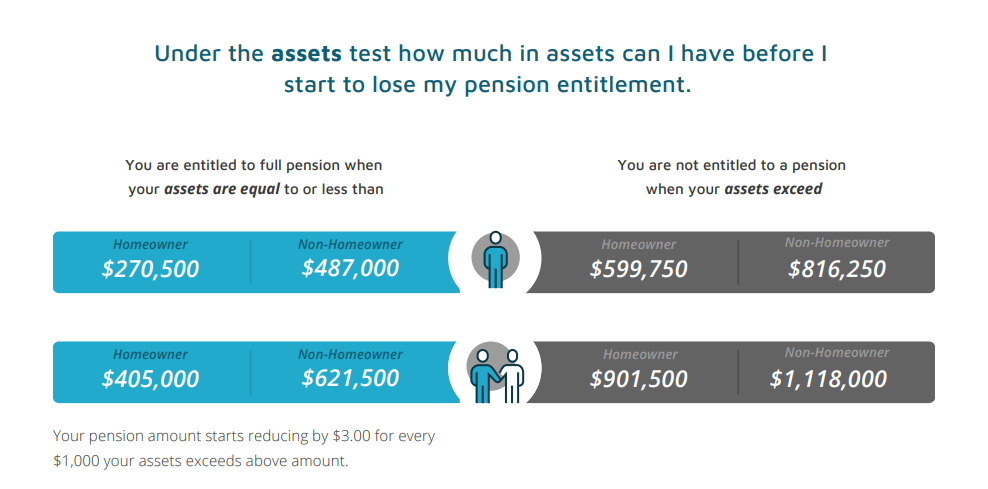Click the Non-Homeowner label above $1,118,000

point(837,352)
